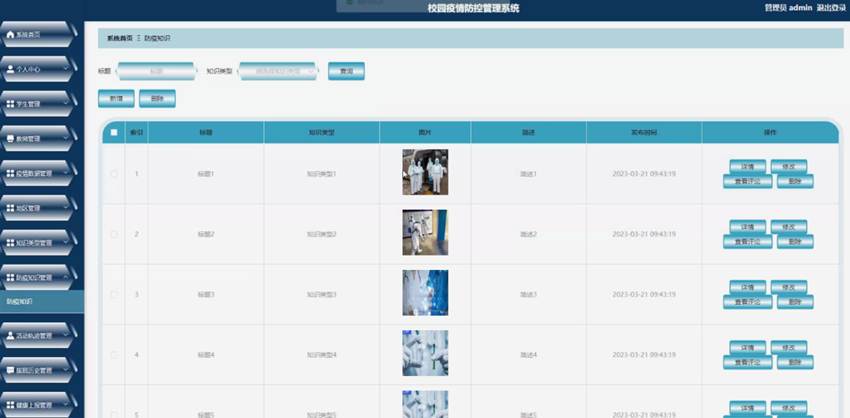Click the chat bubble icon of 留言板管理
The width and height of the screenshot is (850, 418).
tap(10, 370)
